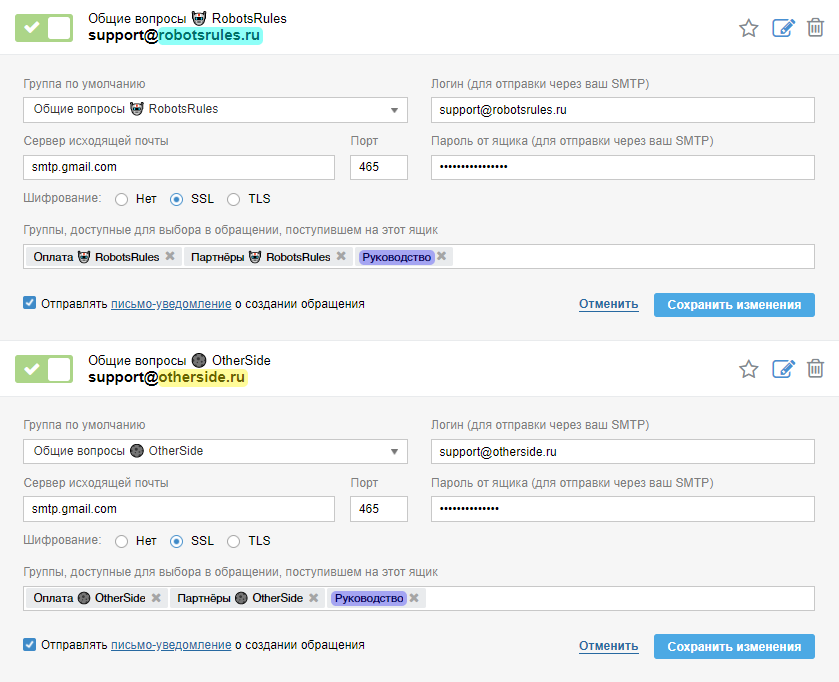Click 'Отменить' for otherside.ru mailbox
839x682 pixels.
608,646
